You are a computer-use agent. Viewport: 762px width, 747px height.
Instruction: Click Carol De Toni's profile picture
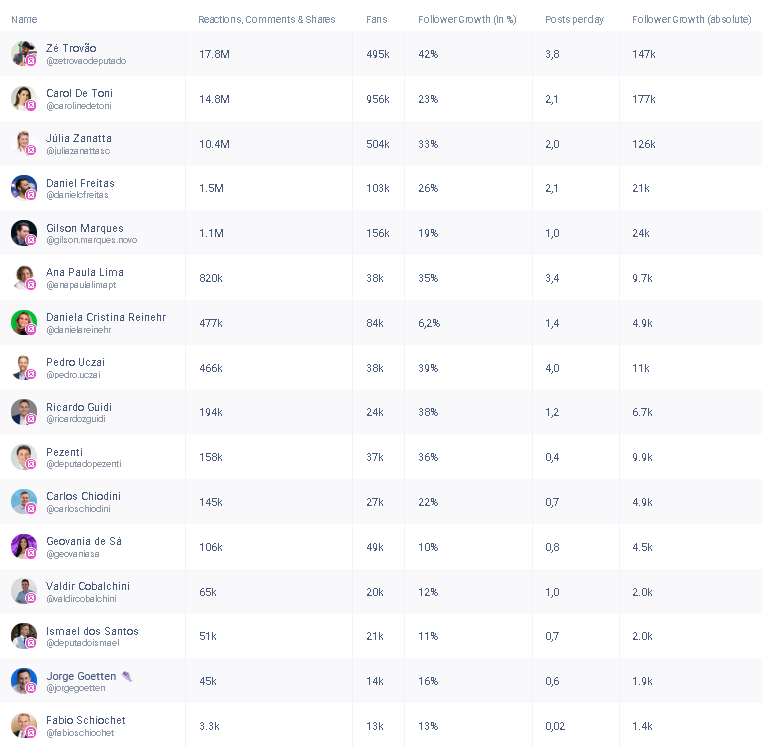click(x=22, y=97)
